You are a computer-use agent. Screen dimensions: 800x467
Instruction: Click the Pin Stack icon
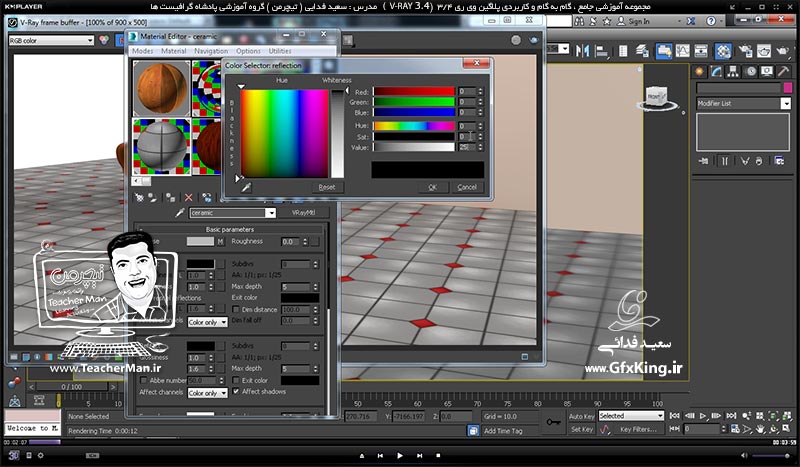point(704,161)
